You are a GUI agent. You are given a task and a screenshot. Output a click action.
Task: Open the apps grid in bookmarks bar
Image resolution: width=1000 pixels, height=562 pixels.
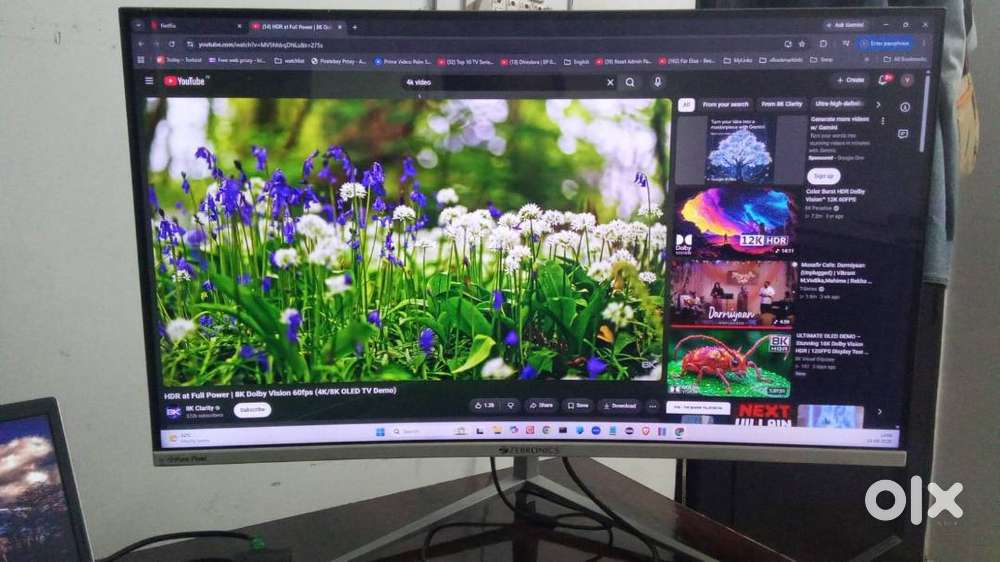click(141, 60)
